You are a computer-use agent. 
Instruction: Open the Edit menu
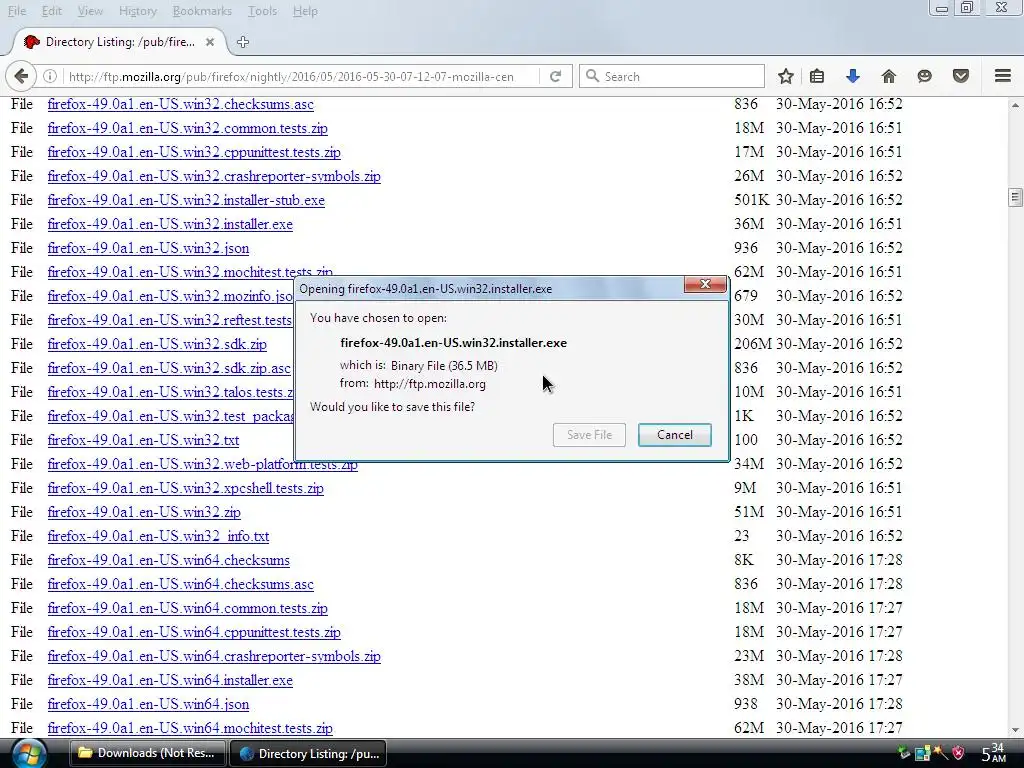(51, 11)
